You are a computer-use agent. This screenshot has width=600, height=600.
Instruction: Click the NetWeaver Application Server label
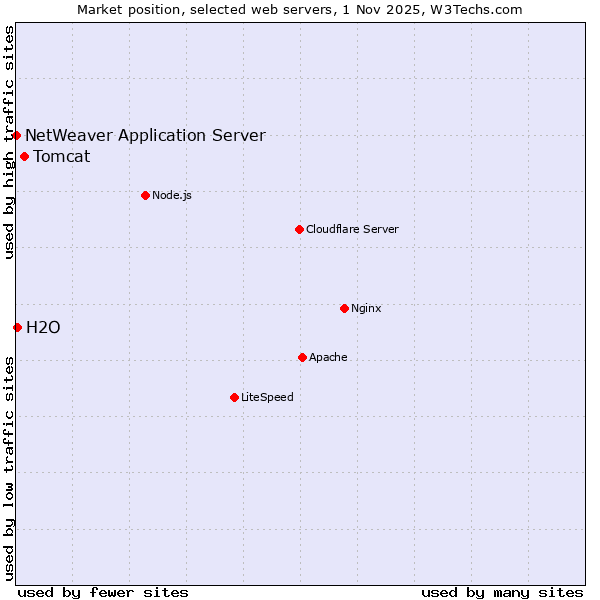[145, 135]
